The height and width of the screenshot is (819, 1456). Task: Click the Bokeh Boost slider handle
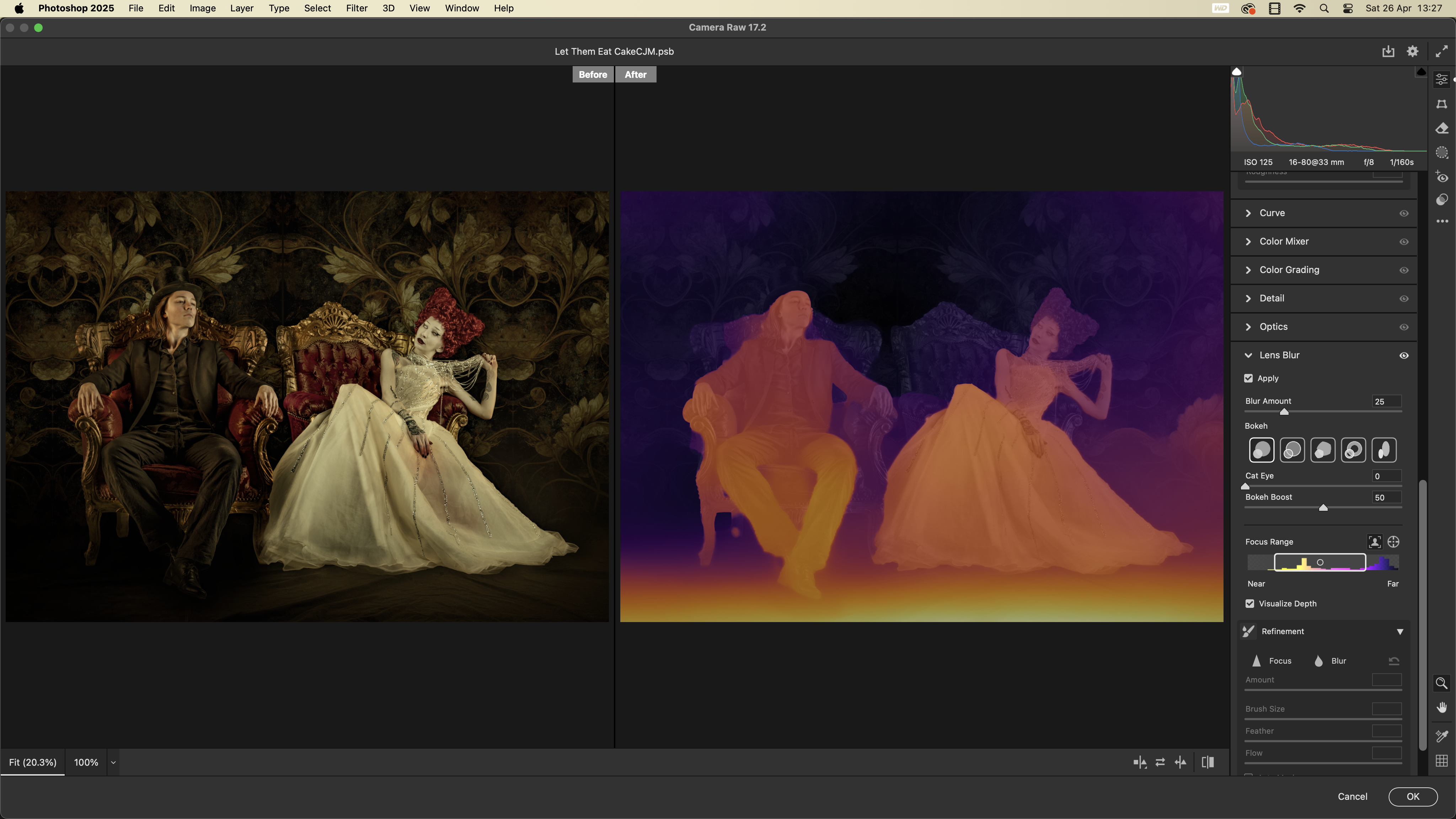[1323, 508]
